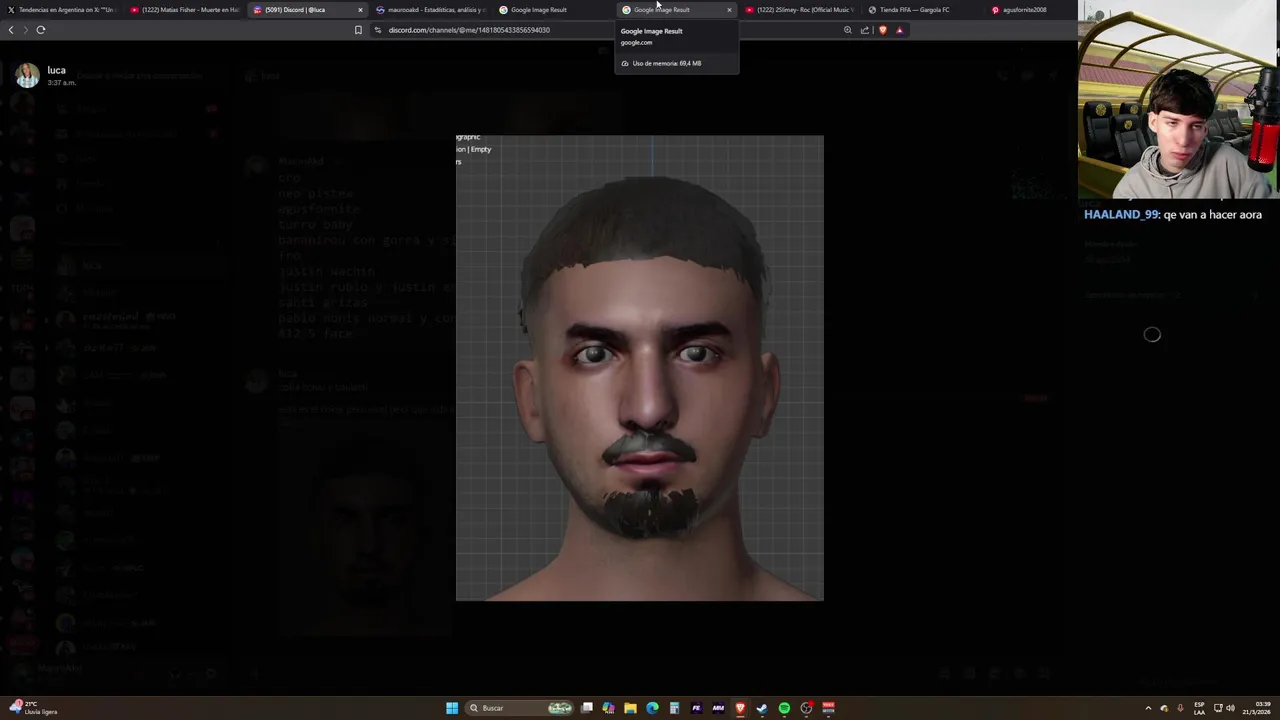Open OBS Studio from the taskbar
The width and height of the screenshot is (1280, 720).
tap(806, 708)
